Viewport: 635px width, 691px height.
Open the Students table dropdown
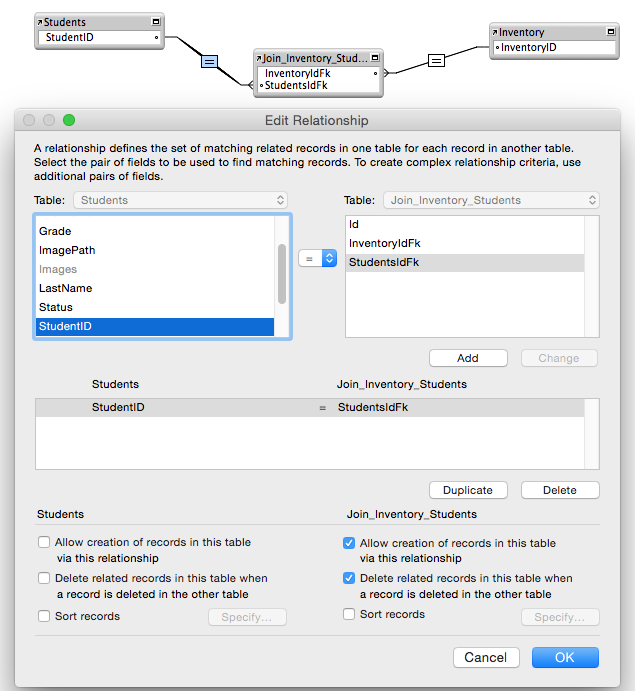pos(181,200)
